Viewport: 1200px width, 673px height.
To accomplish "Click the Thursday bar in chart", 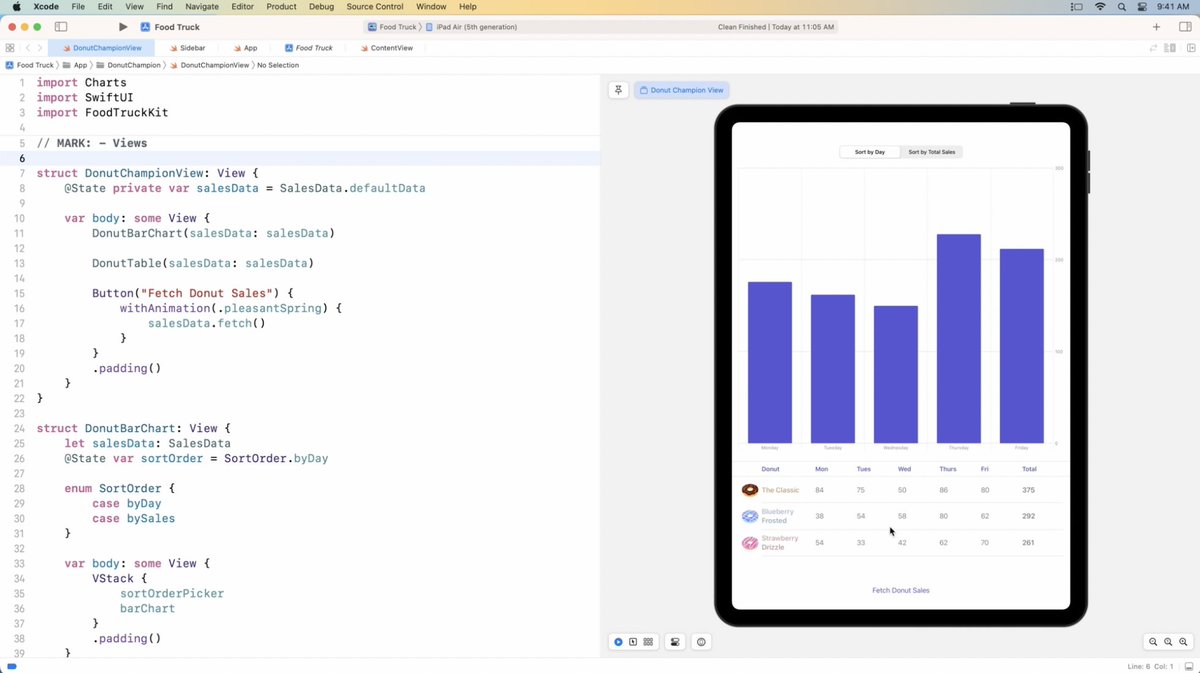I will point(958,338).
